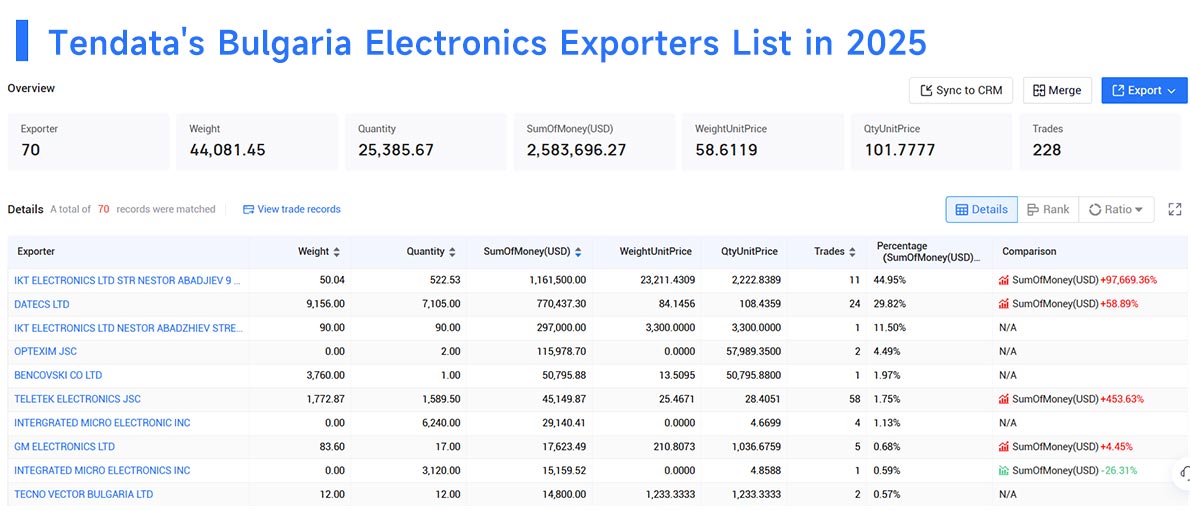Switch to Rank view tab
Screen dimensions: 1190x510
[x=1048, y=209]
